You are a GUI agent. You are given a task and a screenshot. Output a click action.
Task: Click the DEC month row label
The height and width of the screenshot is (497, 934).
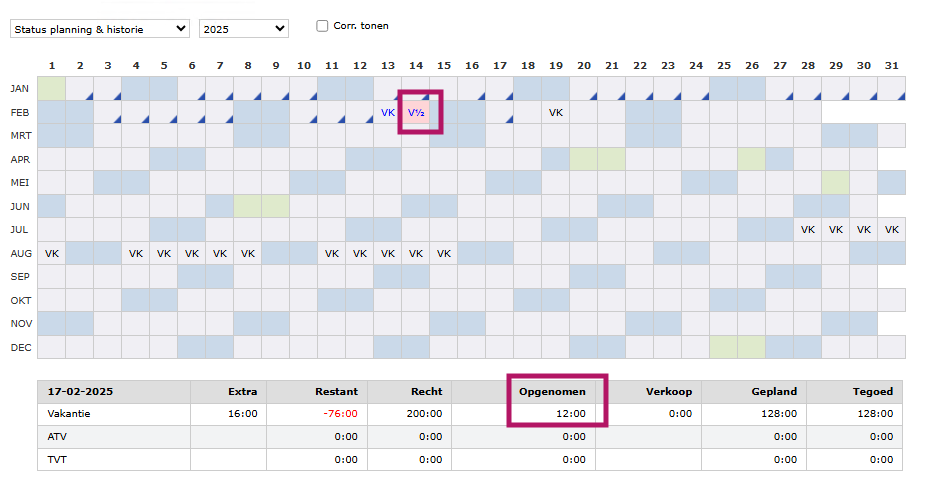(19, 347)
